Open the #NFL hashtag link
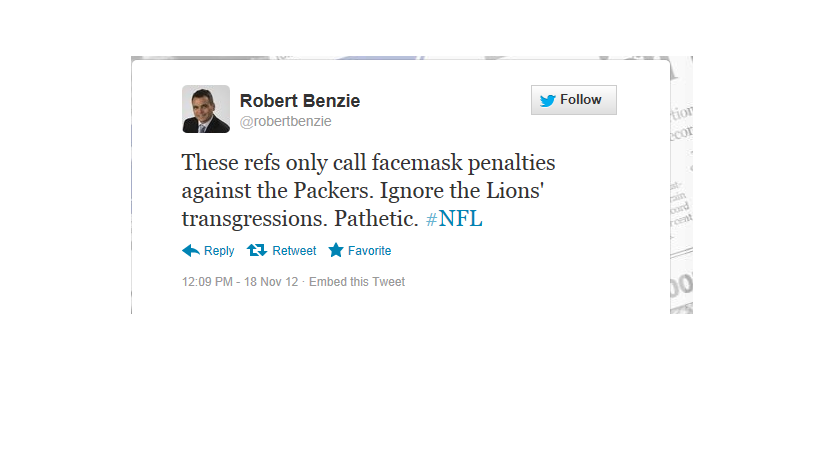Screen dimensions: 819x460 454,219
